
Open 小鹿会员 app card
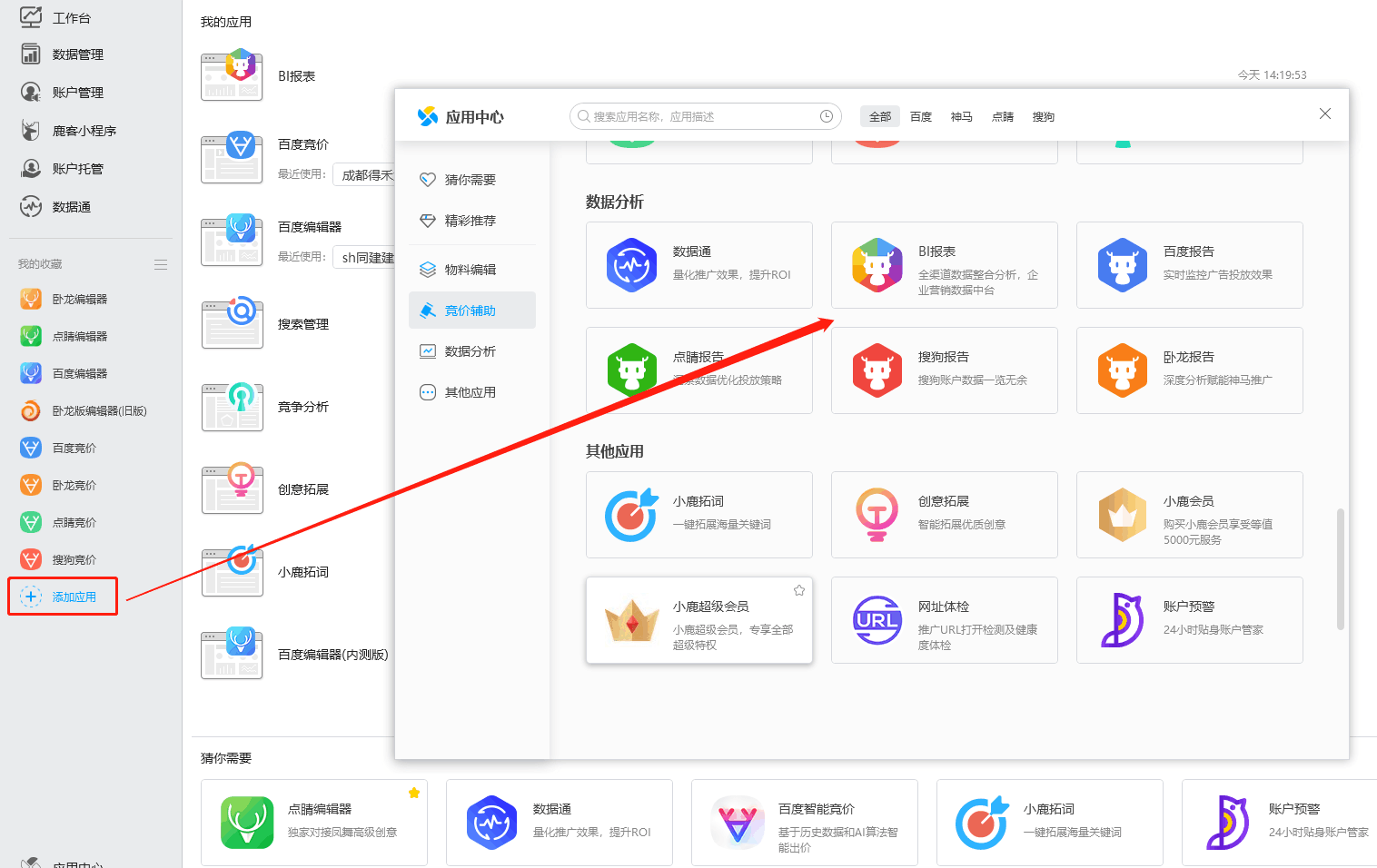[1190, 515]
